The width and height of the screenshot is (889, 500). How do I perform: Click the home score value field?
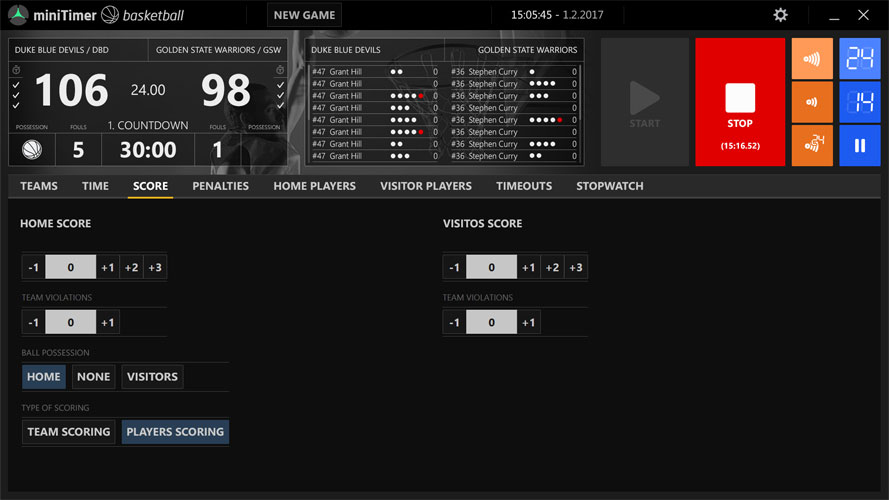(70, 267)
